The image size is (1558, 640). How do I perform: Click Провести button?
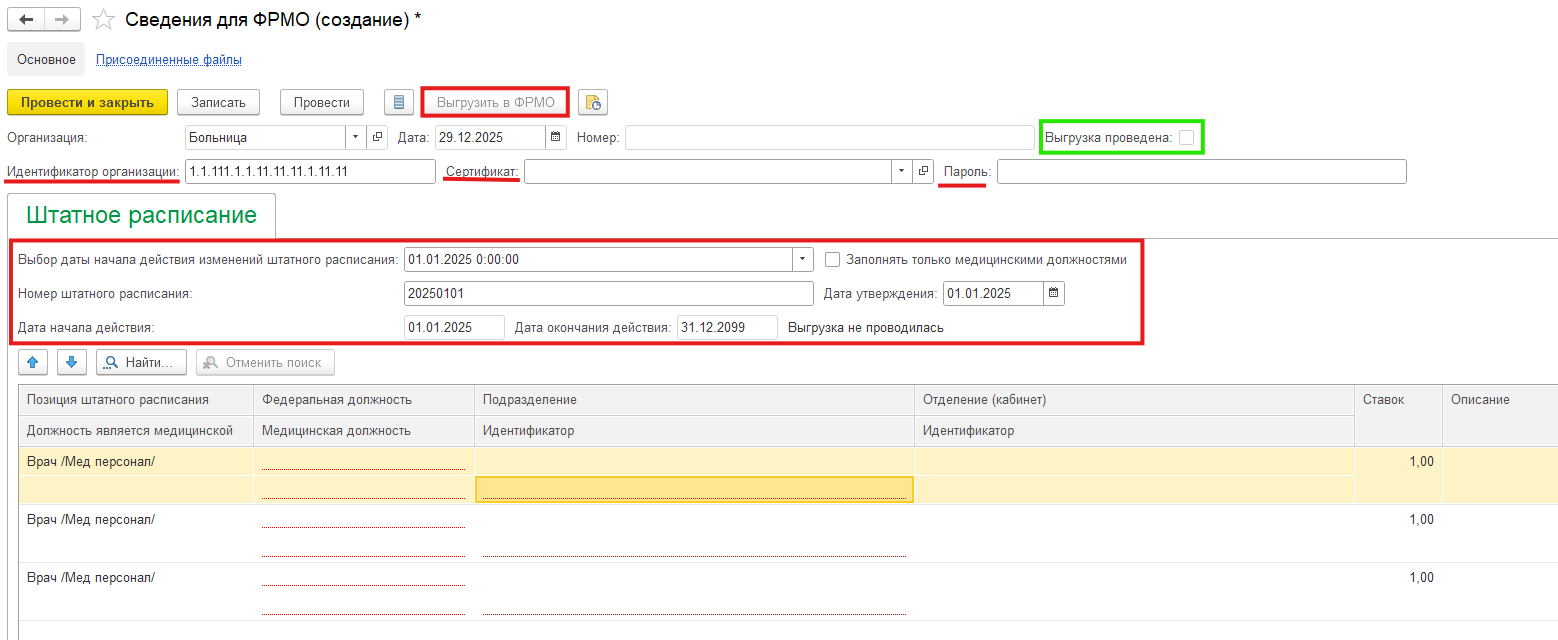click(321, 102)
